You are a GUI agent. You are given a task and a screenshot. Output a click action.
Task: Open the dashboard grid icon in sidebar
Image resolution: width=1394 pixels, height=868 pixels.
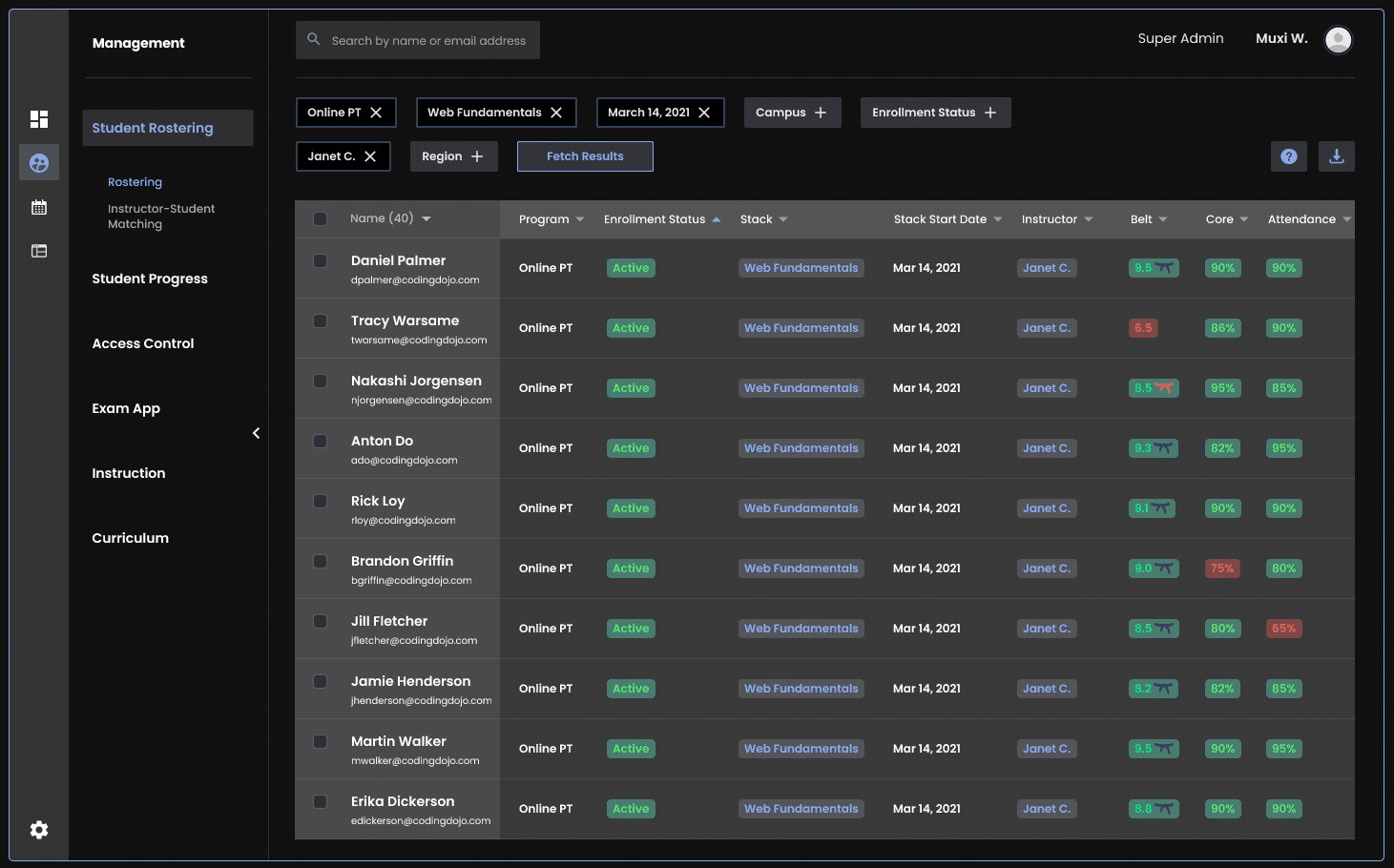(x=39, y=119)
